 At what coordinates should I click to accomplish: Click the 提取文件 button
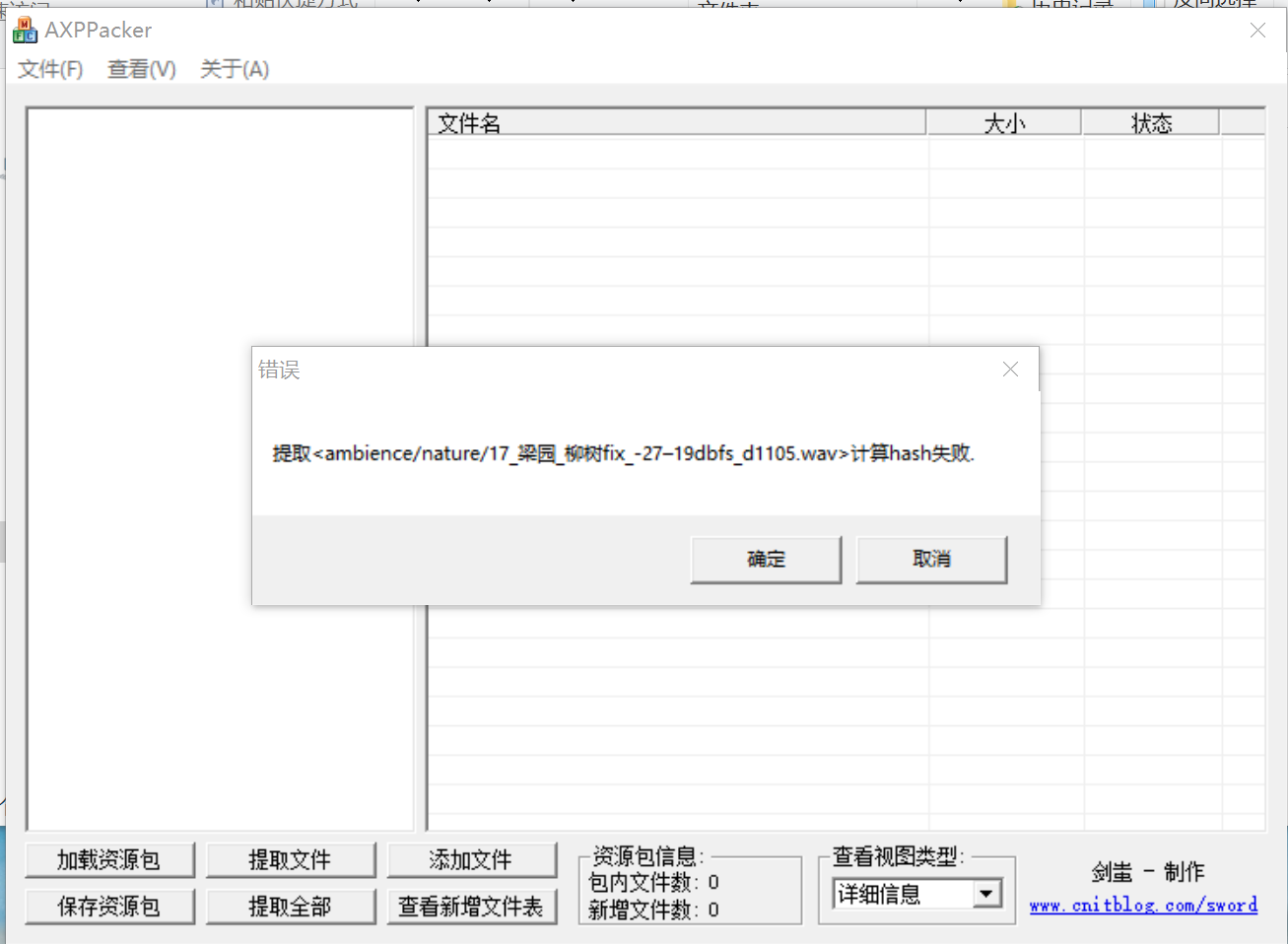[291, 860]
